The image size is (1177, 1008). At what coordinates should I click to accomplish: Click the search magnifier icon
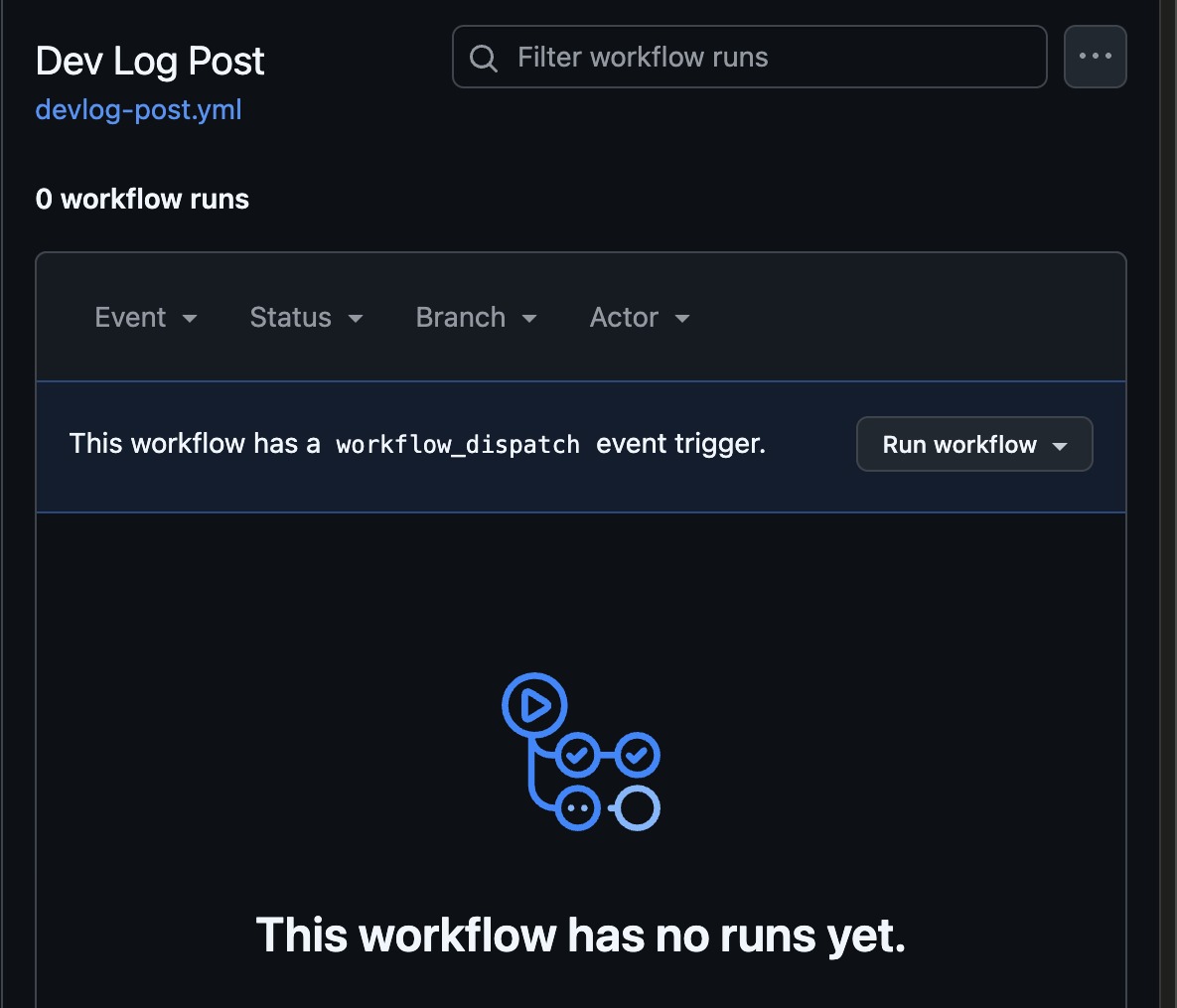[484, 58]
